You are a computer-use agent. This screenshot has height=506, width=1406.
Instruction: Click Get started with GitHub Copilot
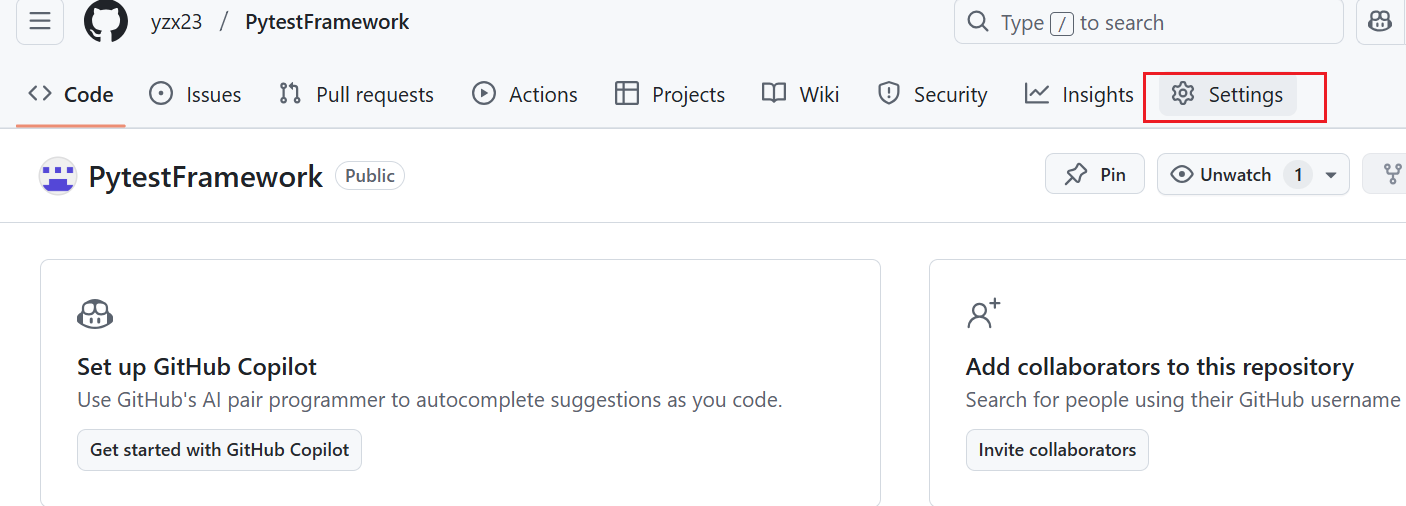click(x=219, y=450)
